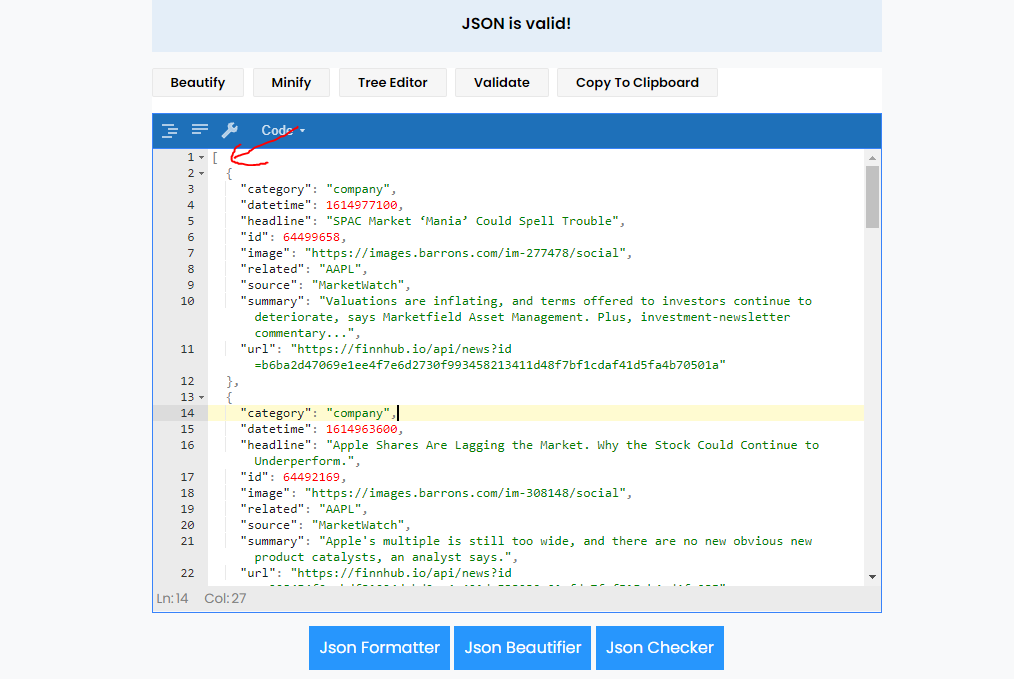Click the scrollbar down arrow
The height and width of the screenshot is (679, 1014).
872,577
